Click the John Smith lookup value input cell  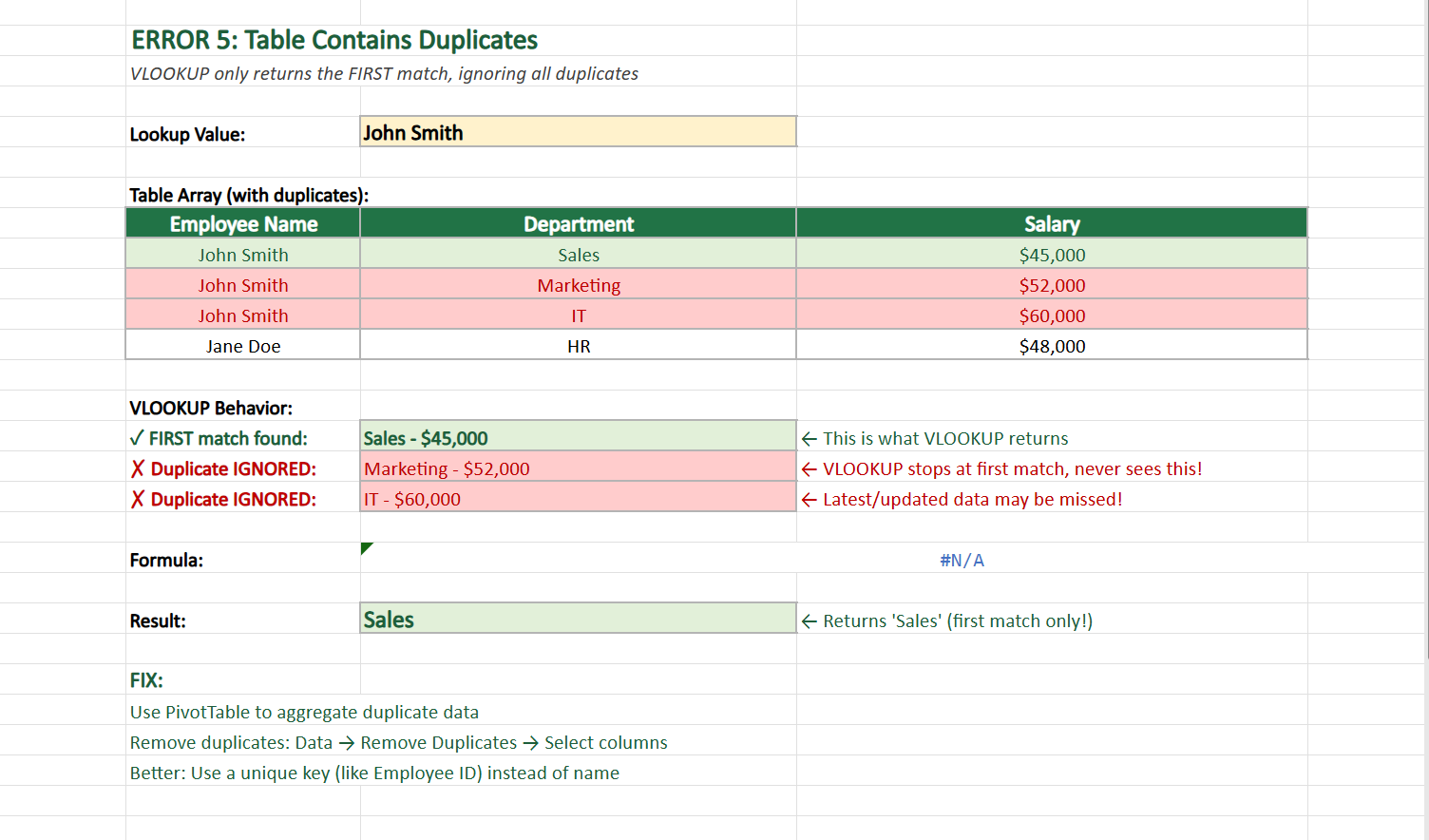(578, 132)
